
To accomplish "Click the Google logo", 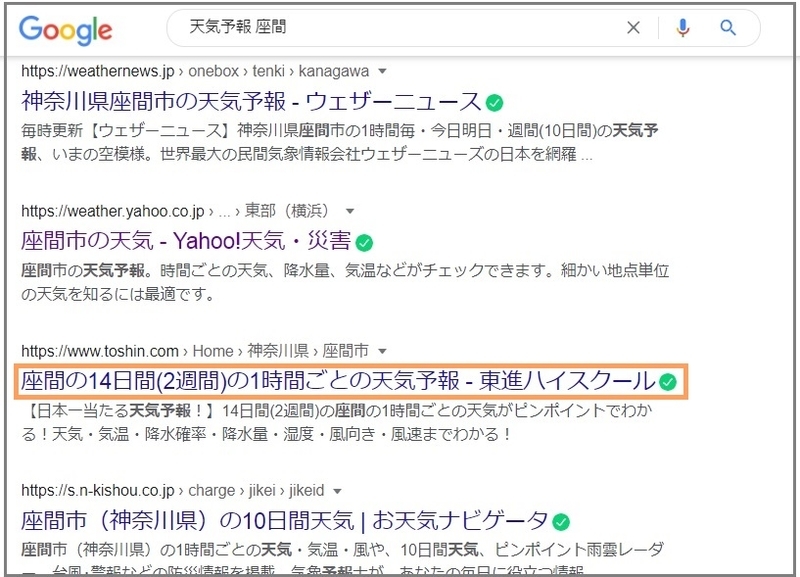I will point(65,30).
